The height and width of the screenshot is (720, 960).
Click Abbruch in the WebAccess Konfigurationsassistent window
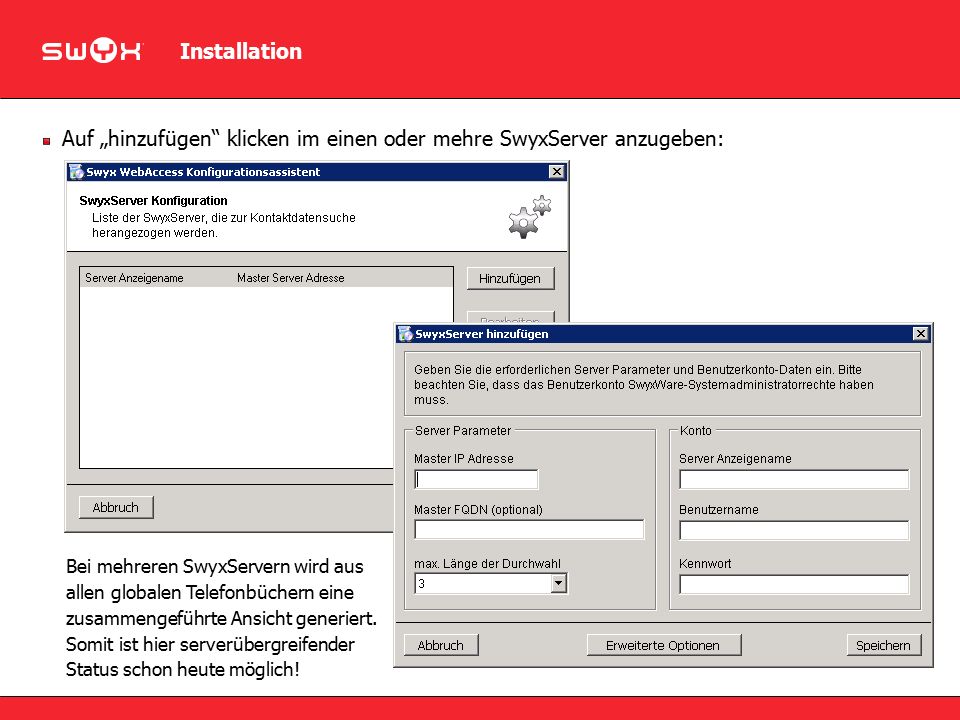click(116, 508)
